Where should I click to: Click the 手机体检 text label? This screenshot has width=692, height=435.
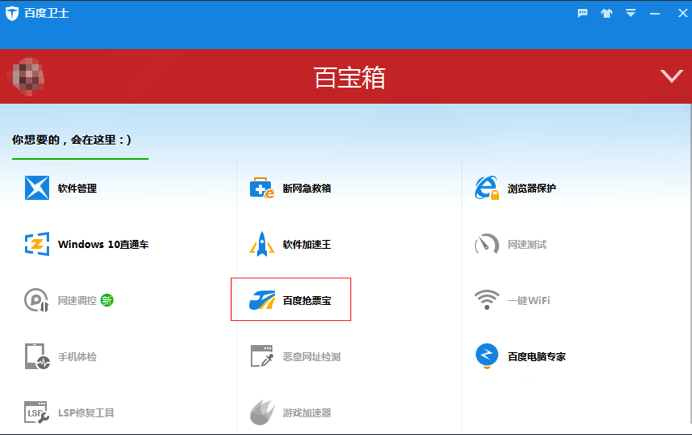(x=77, y=356)
